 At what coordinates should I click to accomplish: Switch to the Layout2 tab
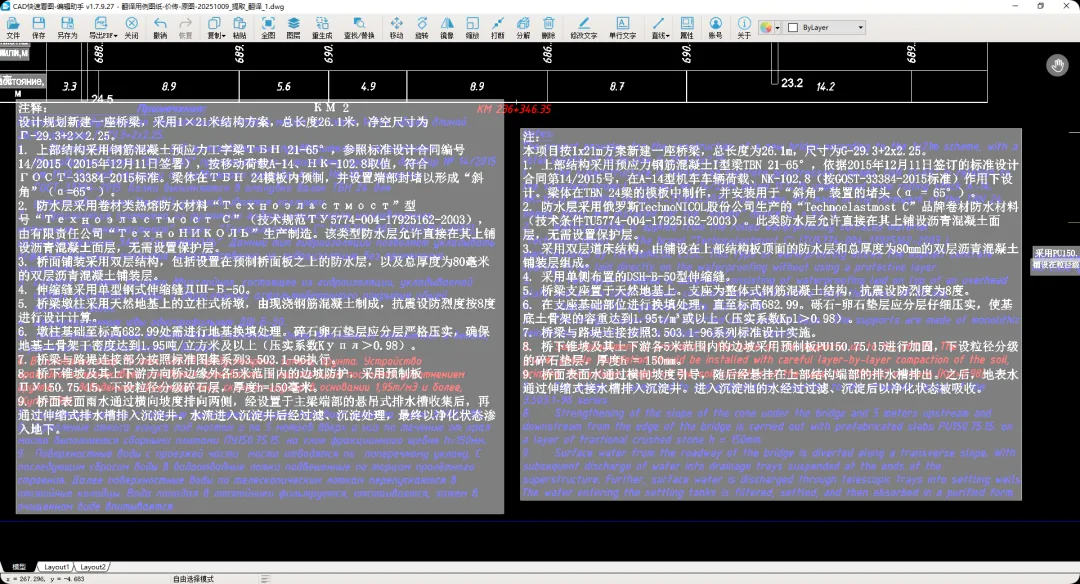[92, 567]
